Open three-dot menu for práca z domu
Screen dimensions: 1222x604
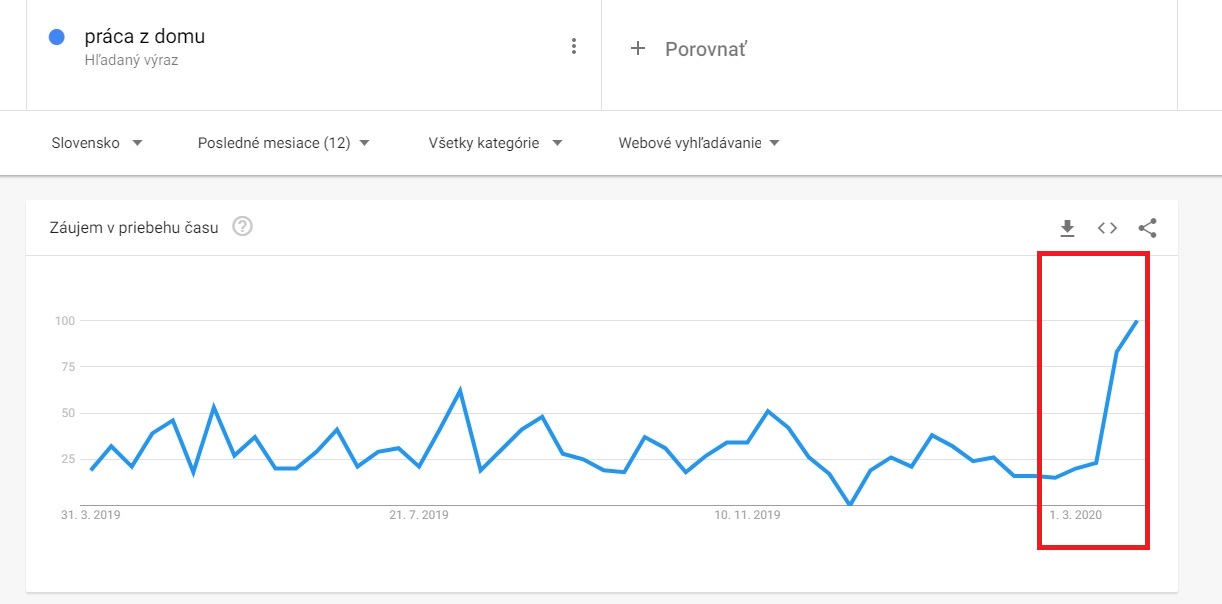coord(573,46)
